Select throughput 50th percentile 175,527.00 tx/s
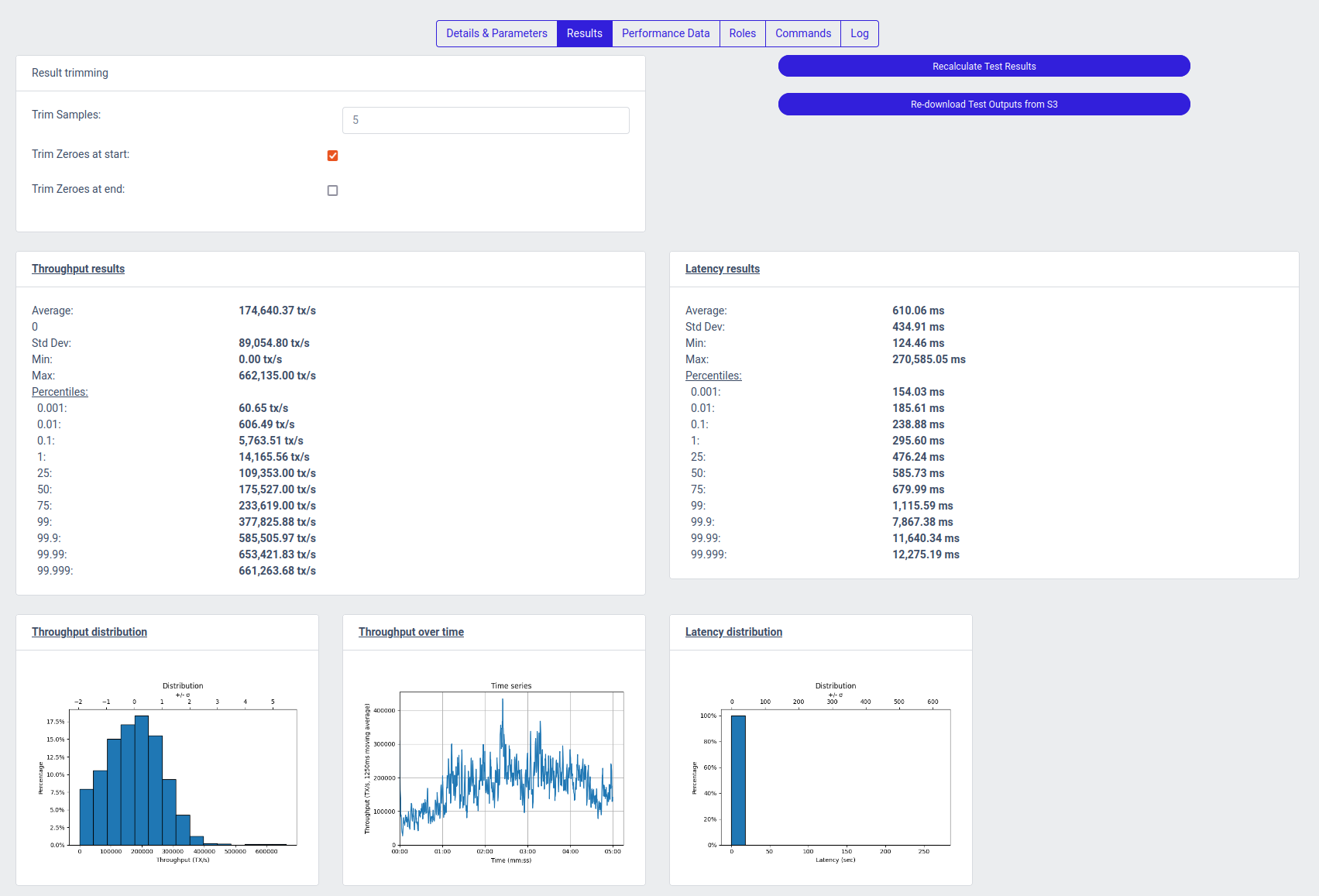The height and width of the screenshot is (896, 1319). tap(277, 489)
